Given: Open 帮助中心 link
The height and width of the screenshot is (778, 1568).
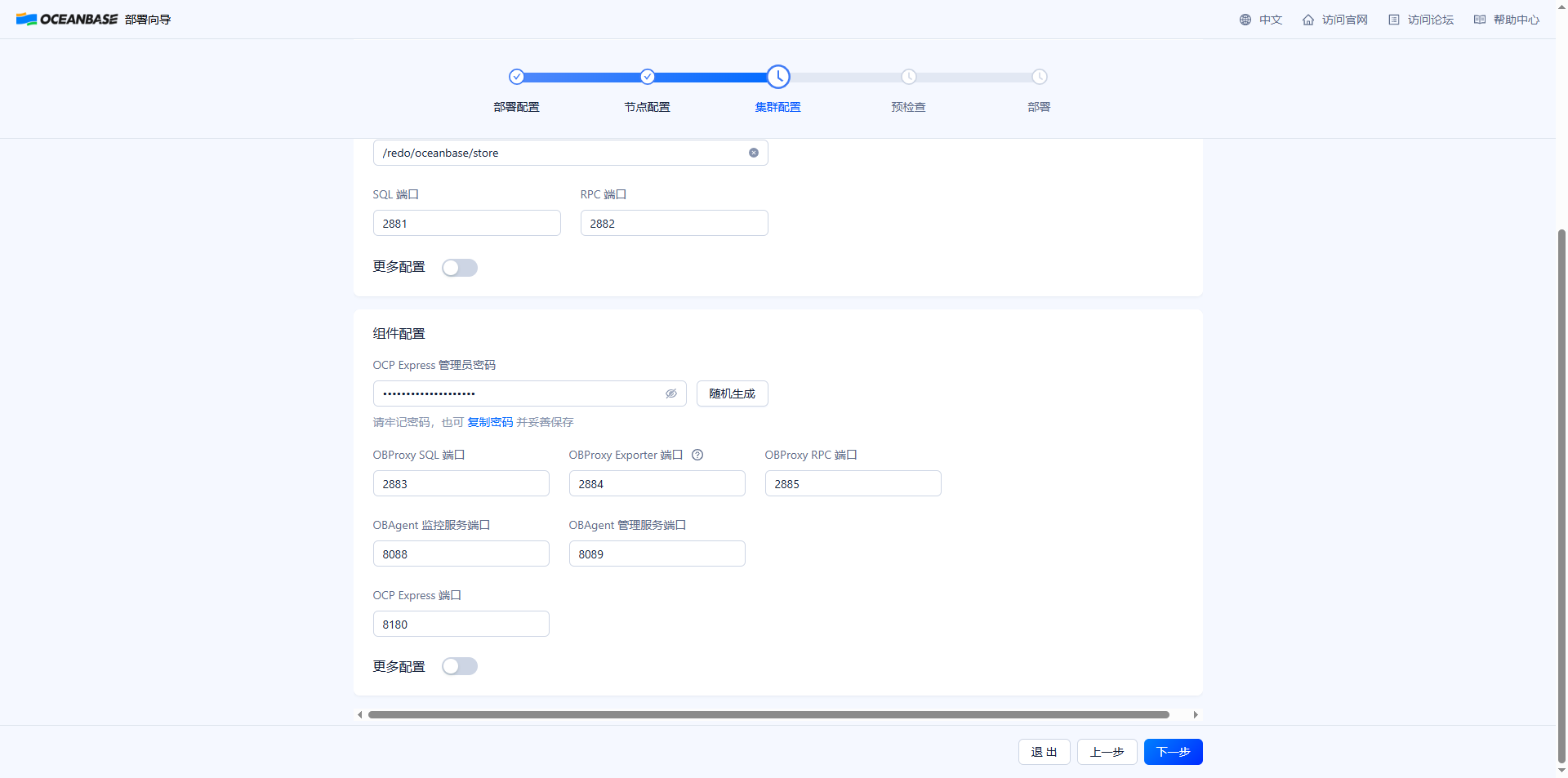Looking at the screenshot, I should [x=1517, y=20].
